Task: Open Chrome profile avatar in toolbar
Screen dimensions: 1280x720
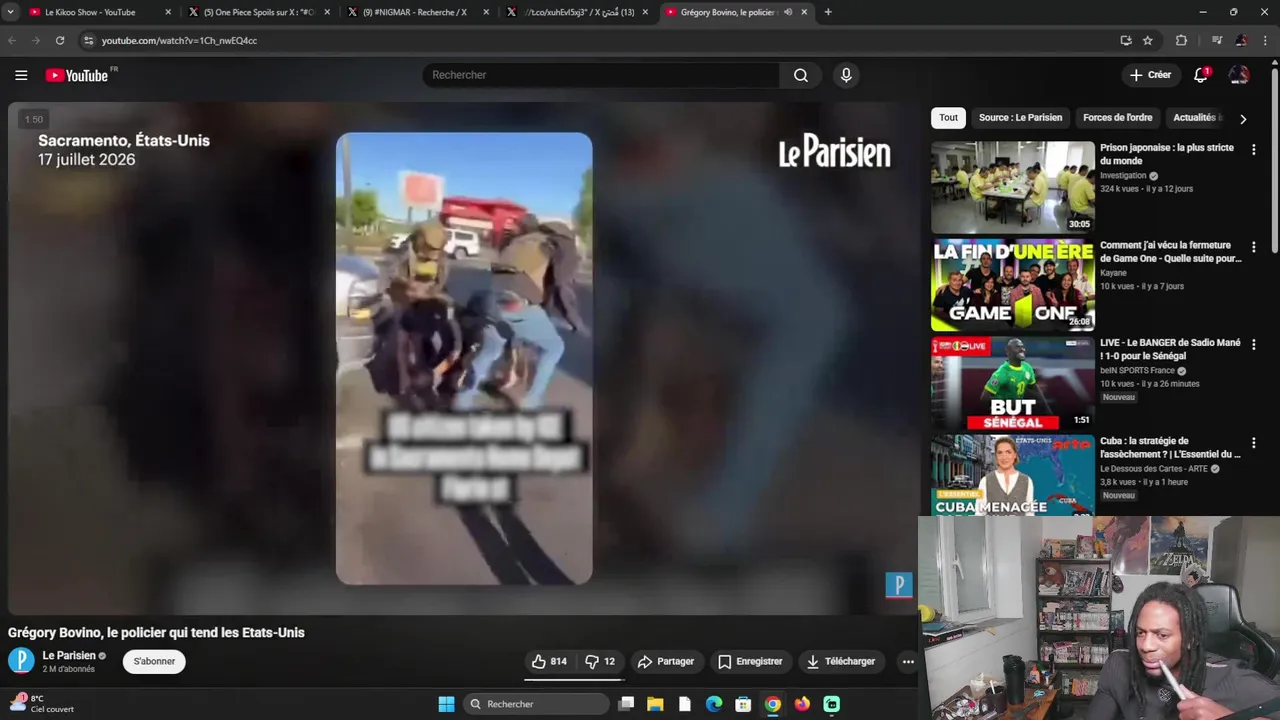Action: pyautogui.click(x=1241, y=40)
